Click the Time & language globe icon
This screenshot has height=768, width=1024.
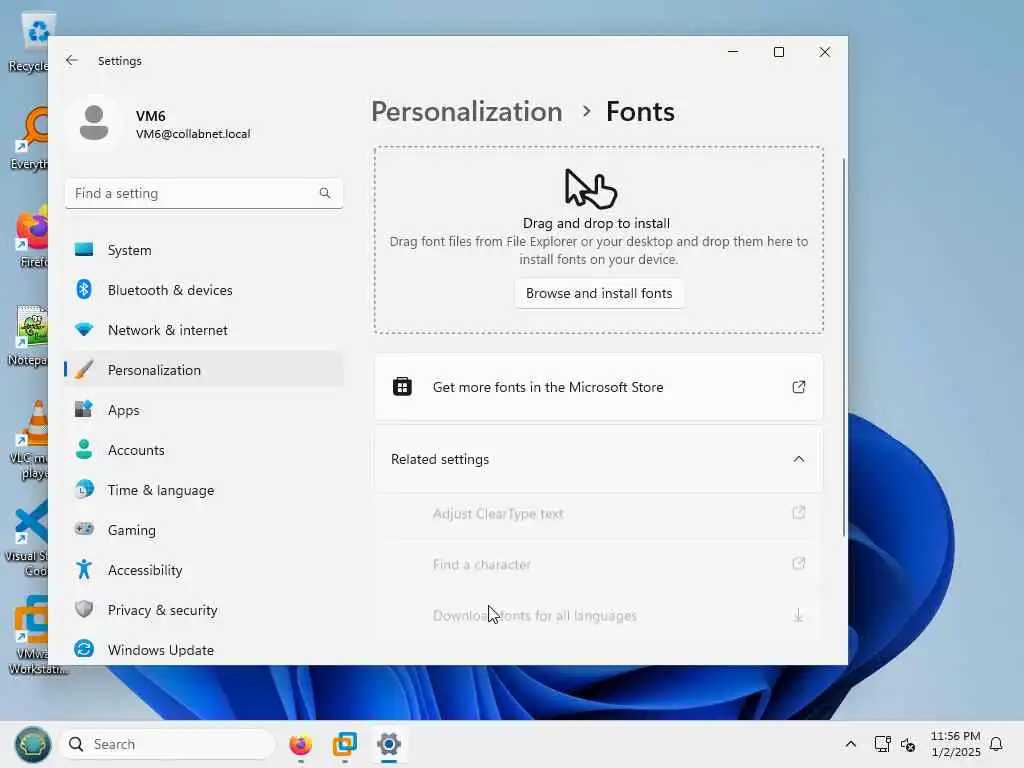click(84, 489)
